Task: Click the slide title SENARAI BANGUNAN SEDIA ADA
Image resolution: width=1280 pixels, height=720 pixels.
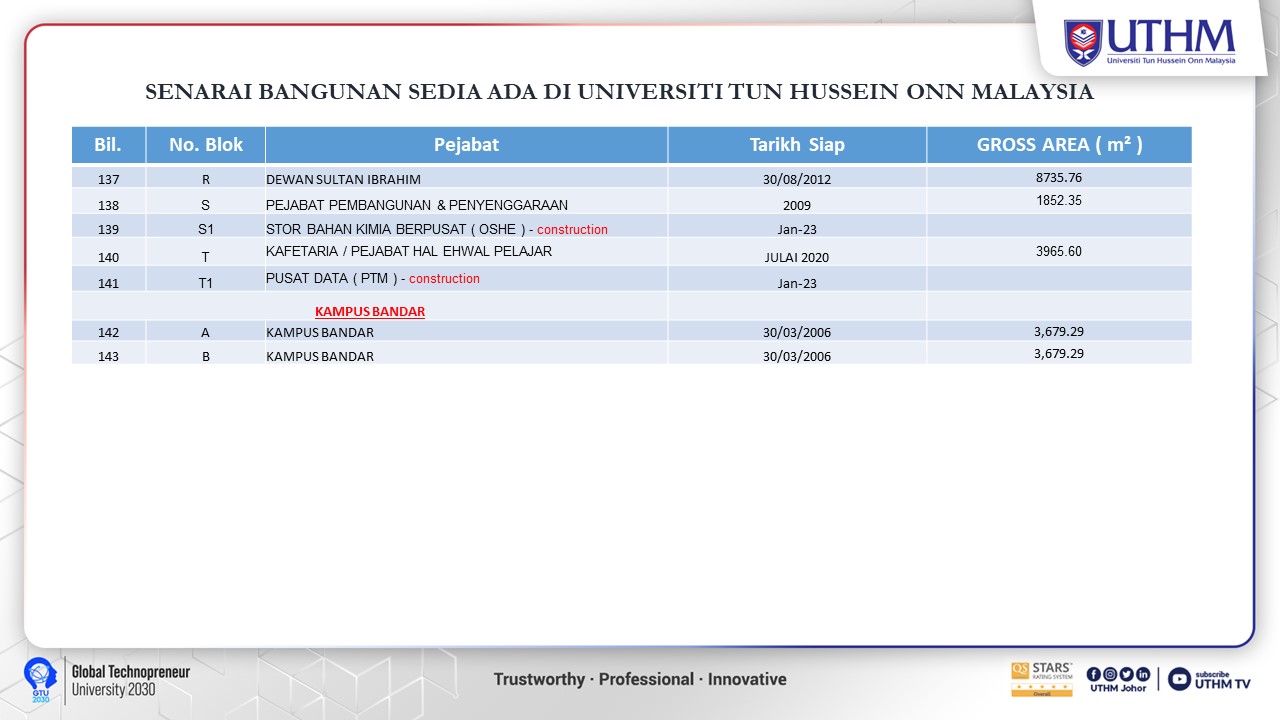Action: pyautogui.click(x=619, y=93)
